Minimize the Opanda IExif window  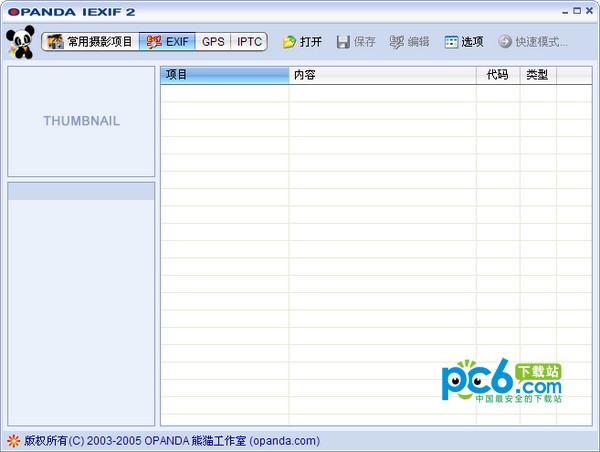pos(565,11)
